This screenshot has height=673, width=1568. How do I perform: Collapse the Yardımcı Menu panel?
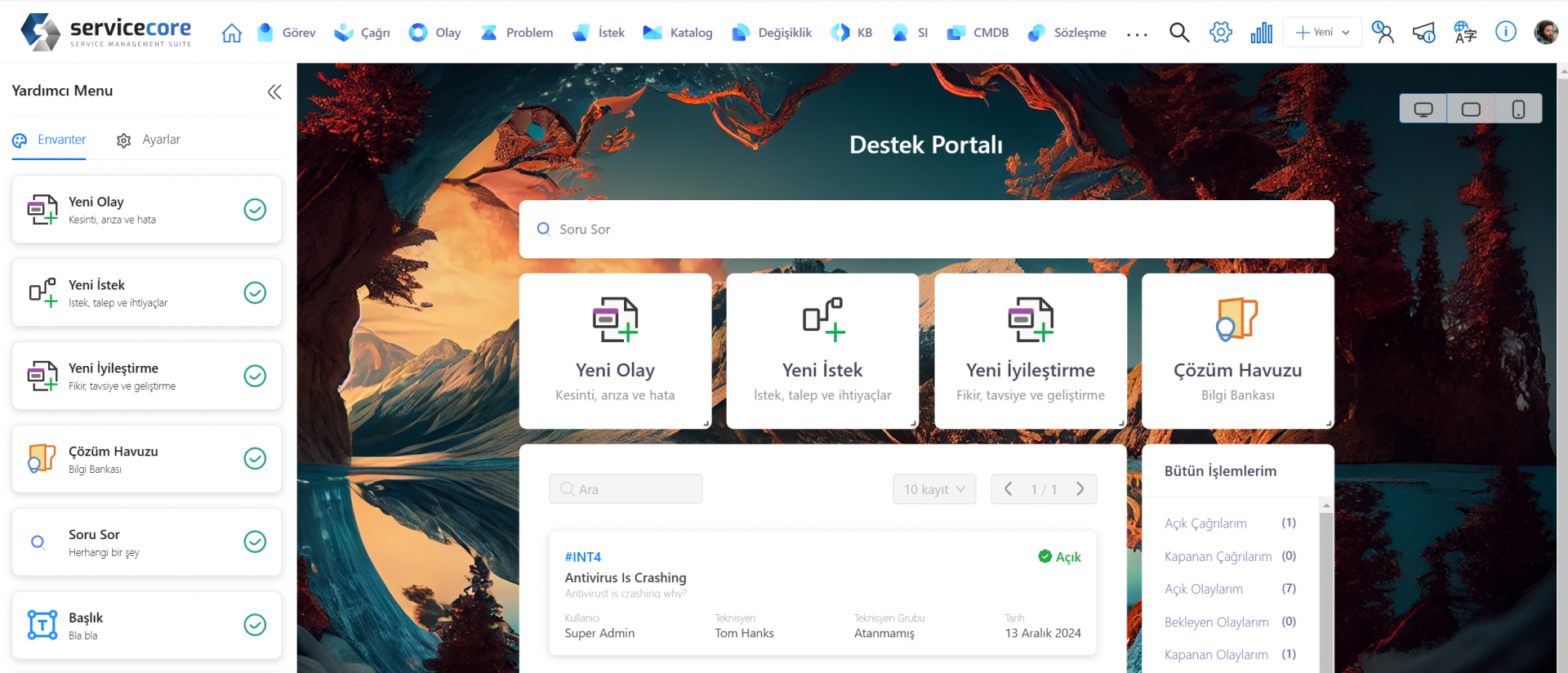(x=274, y=91)
